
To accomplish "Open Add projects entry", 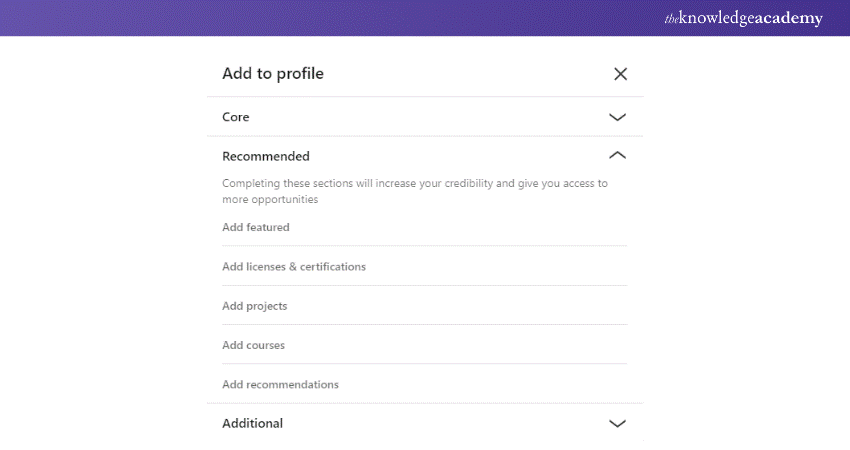I will pos(255,306).
